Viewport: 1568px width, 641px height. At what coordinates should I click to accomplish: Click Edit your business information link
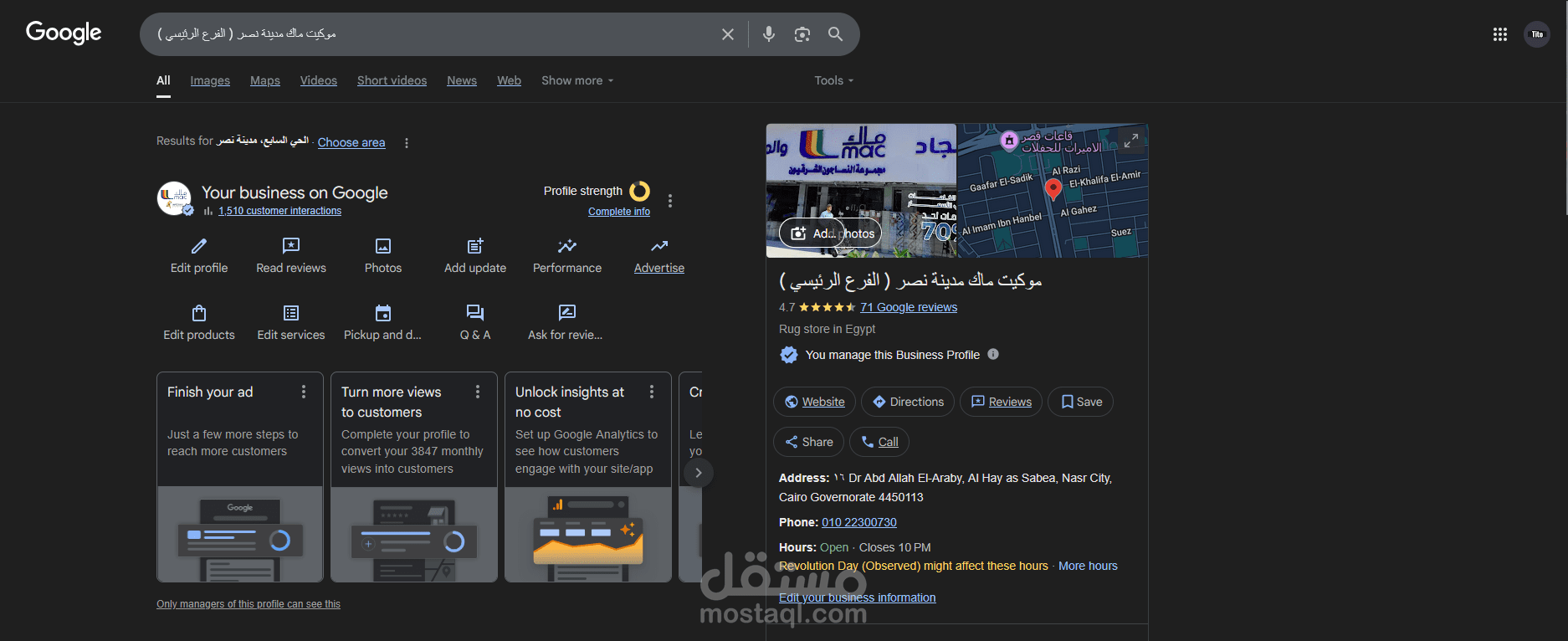[x=858, y=597]
